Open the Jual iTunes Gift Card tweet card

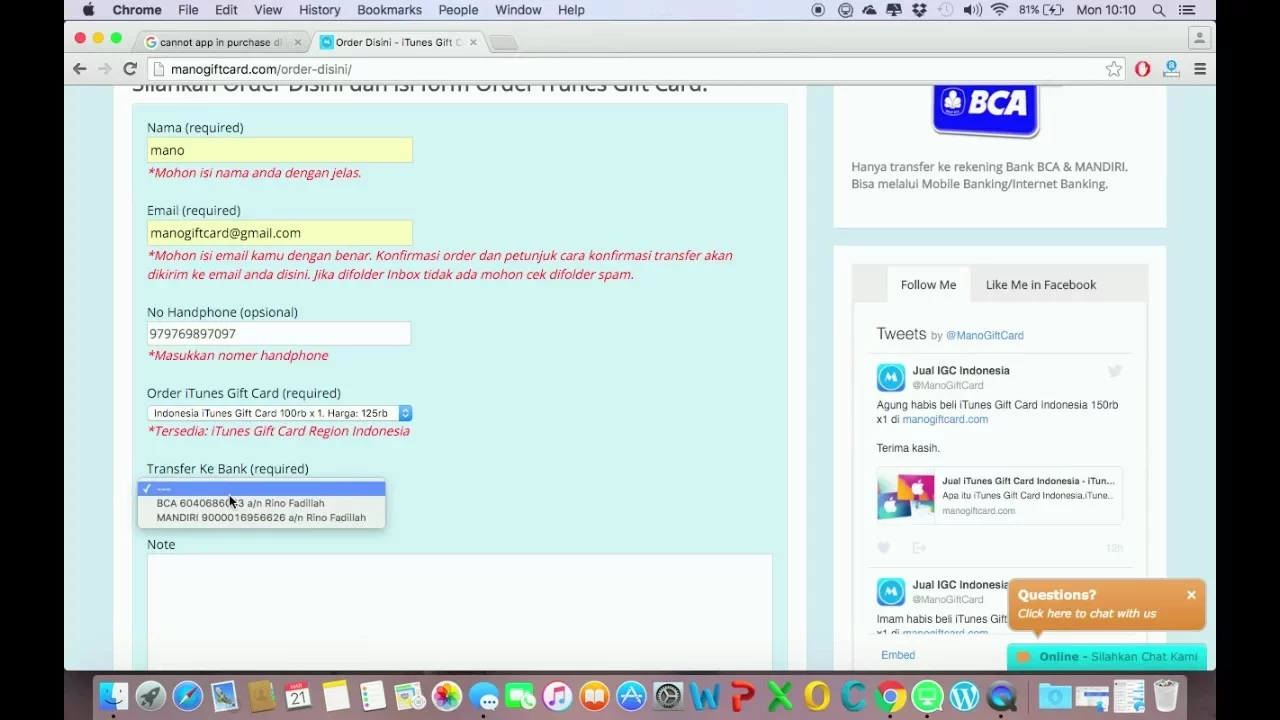(x=999, y=496)
